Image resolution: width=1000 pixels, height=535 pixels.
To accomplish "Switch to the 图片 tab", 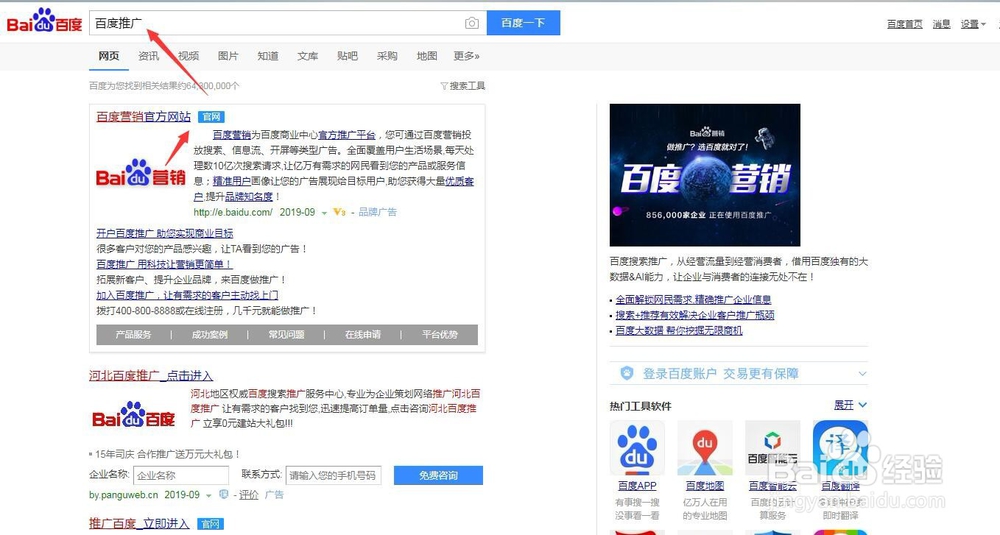I will pyautogui.click(x=228, y=56).
